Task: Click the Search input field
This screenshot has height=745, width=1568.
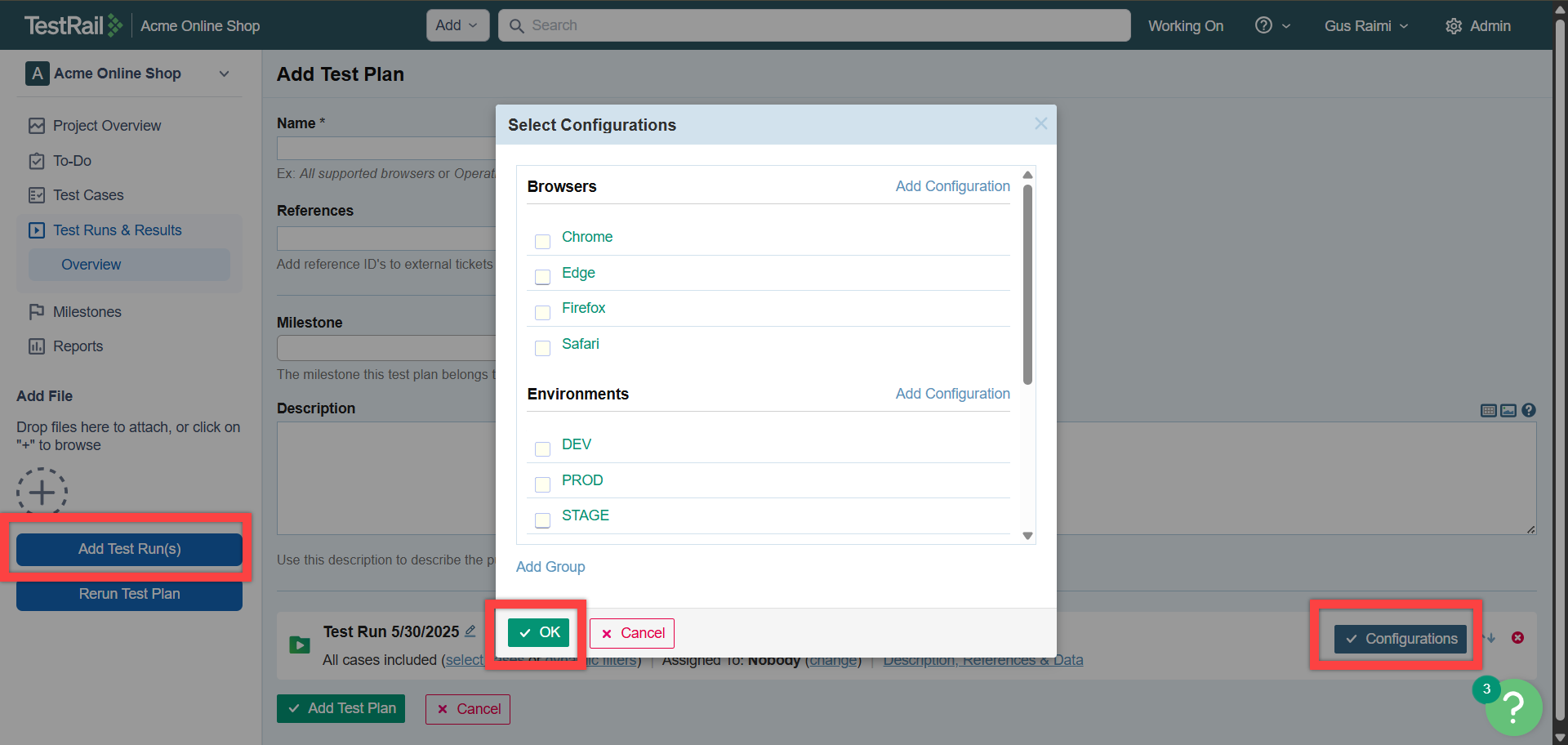Action: [817, 25]
